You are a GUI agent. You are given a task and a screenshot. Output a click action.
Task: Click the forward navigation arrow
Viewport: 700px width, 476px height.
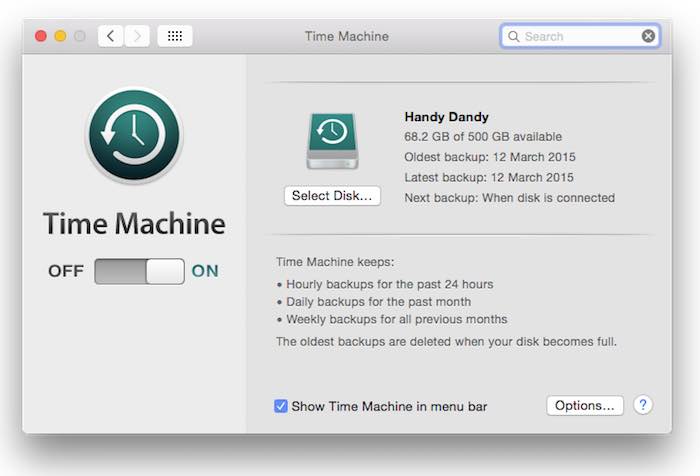pos(137,36)
